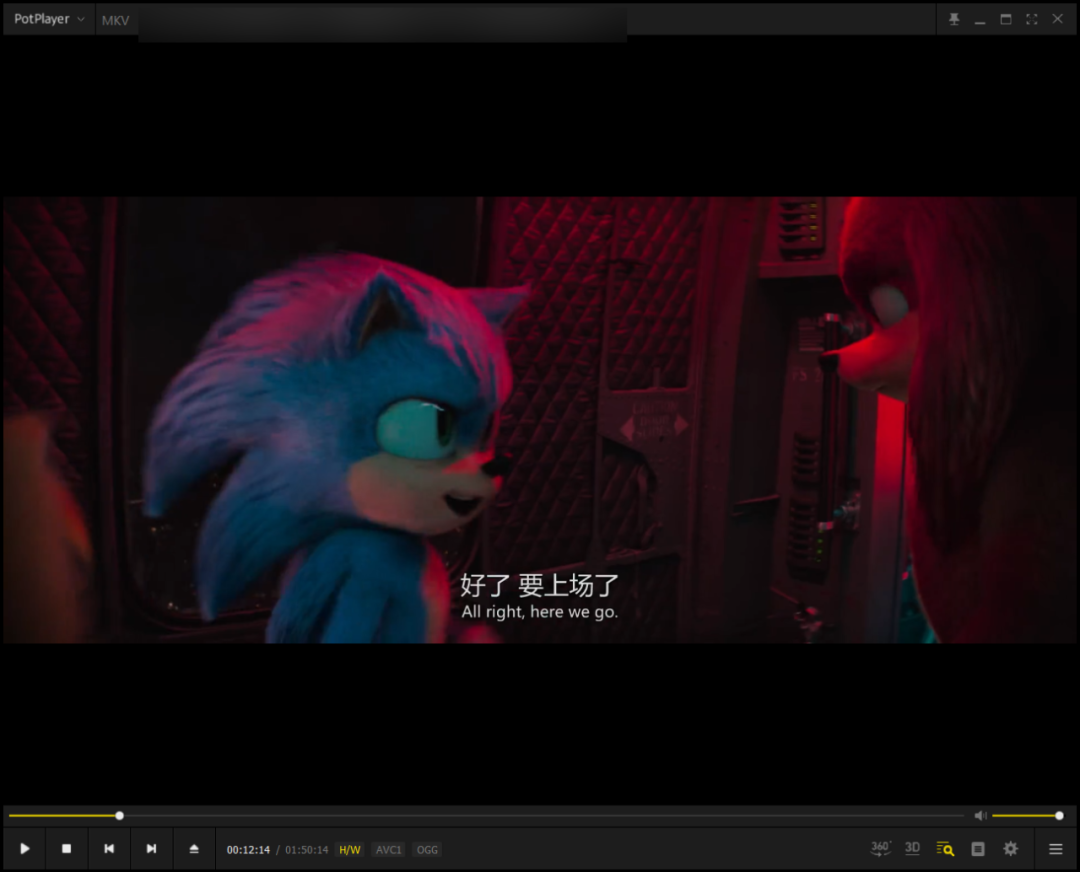Open the PotPlayer main menu dropdown

pyautogui.click(x=49, y=19)
